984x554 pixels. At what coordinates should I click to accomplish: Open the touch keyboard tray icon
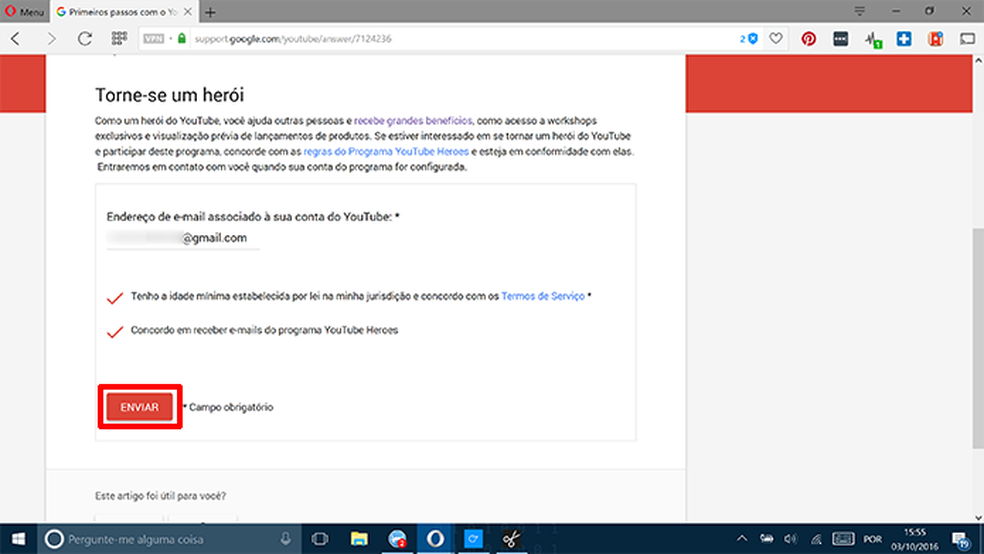[843, 539]
